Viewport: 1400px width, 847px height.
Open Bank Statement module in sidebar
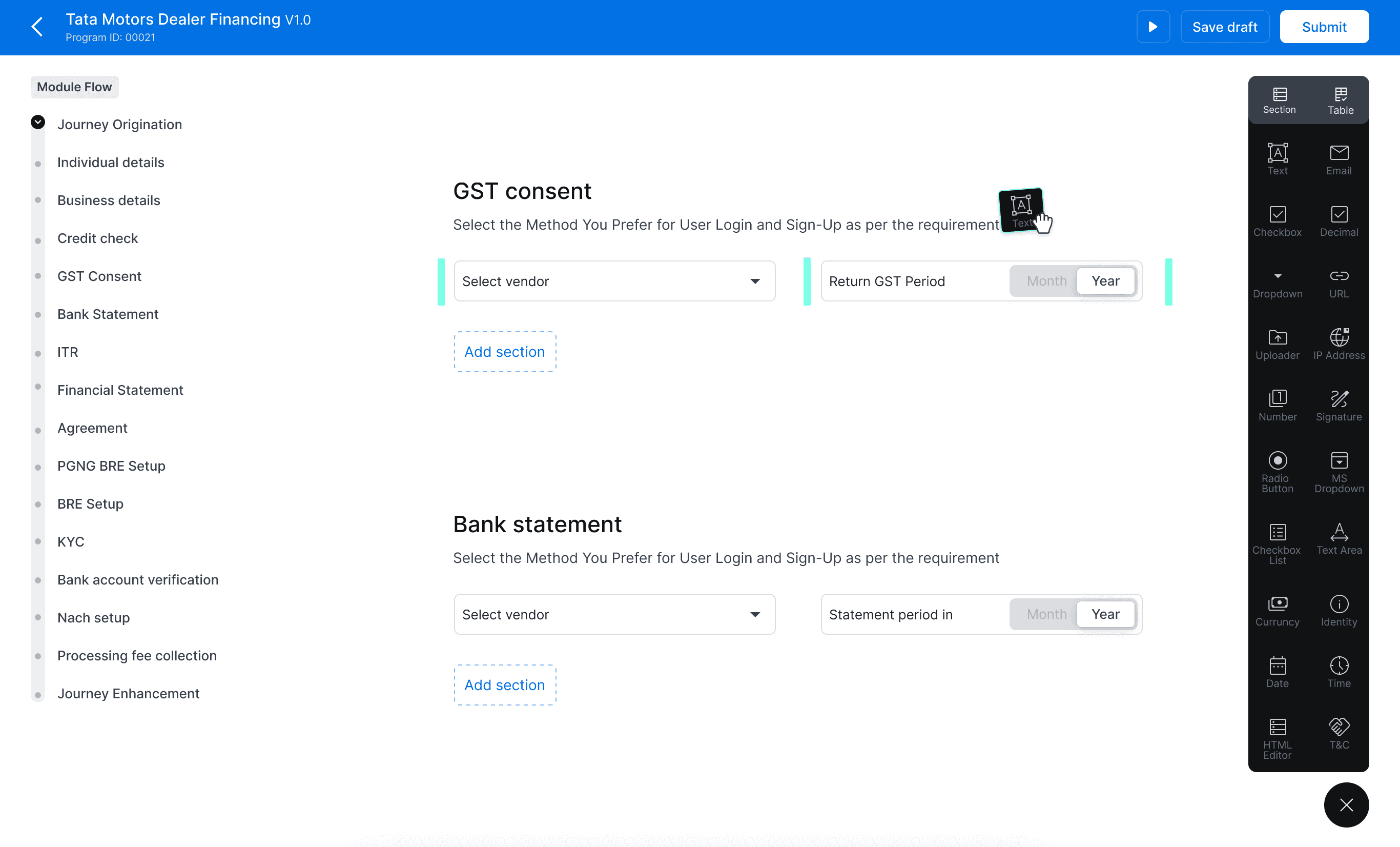pyautogui.click(x=108, y=314)
